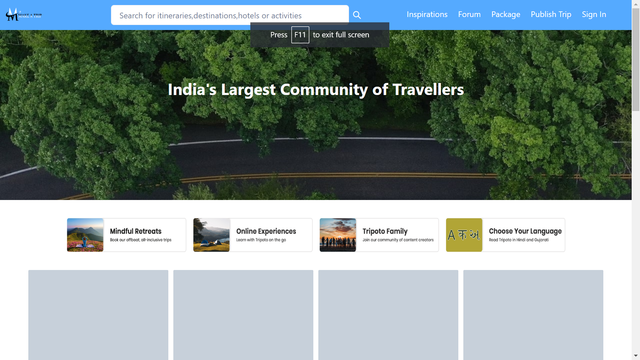This screenshot has height=360, width=640.
Task: Click the Online Experiences camping thumbnail
Action: pyautogui.click(x=211, y=235)
